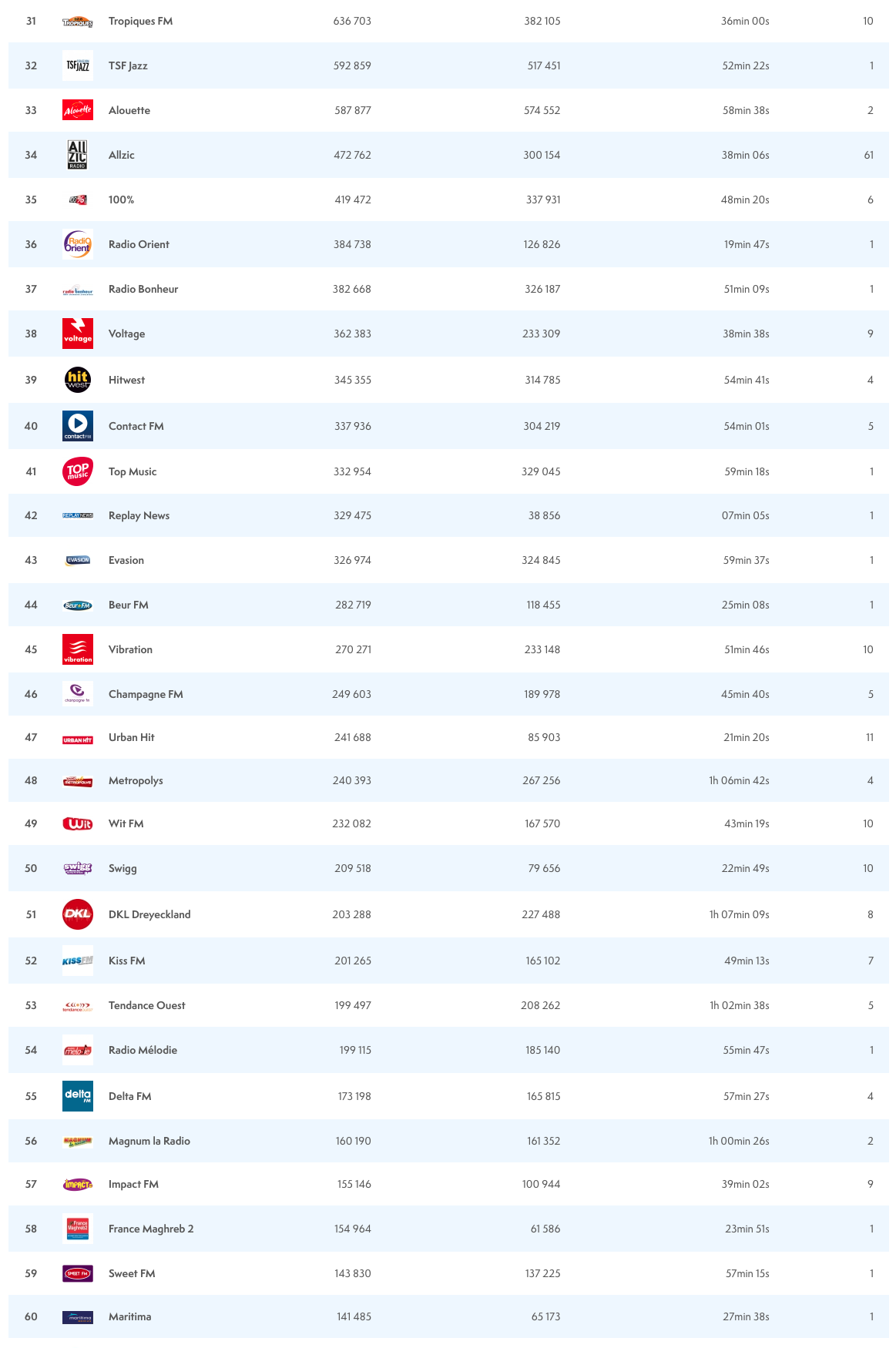This screenshot has width=896, height=1348.
Task: Open the Magnum la Radio link
Action: click(x=149, y=1141)
